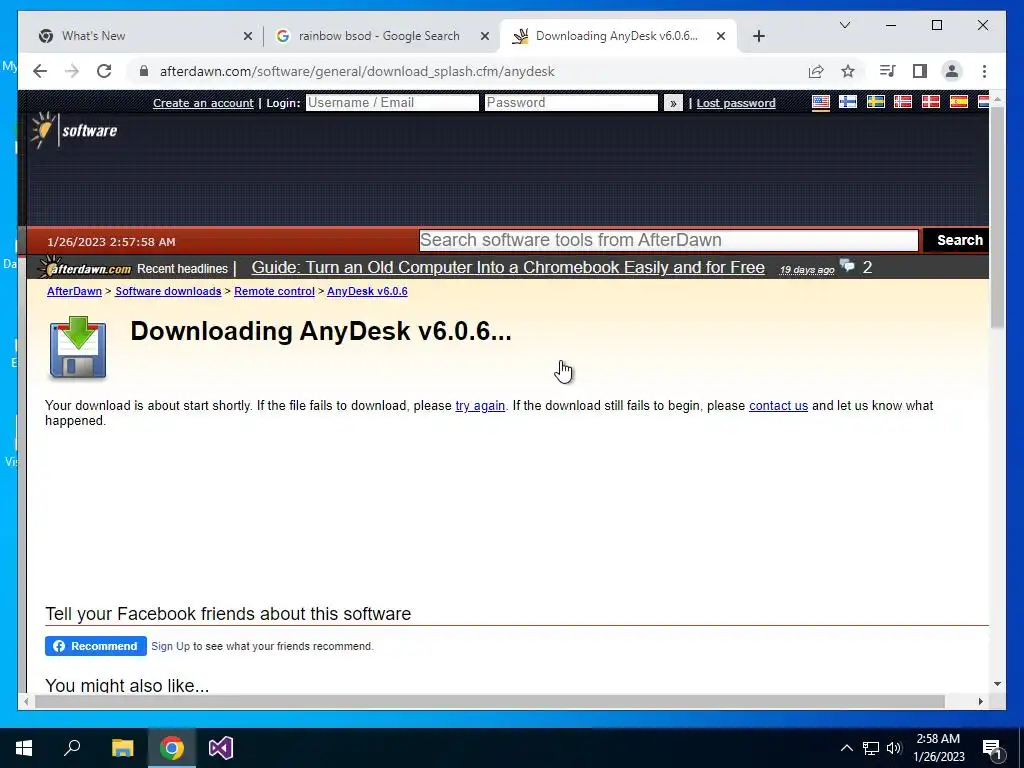Submit login with the » button
The width and height of the screenshot is (1024, 768).
[673, 103]
